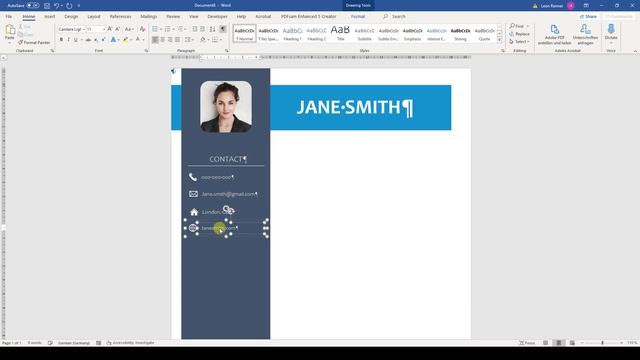This screenshot has width=640, height=360.
Task: Click the Shading paint bucket
Action: click(203, 40)
